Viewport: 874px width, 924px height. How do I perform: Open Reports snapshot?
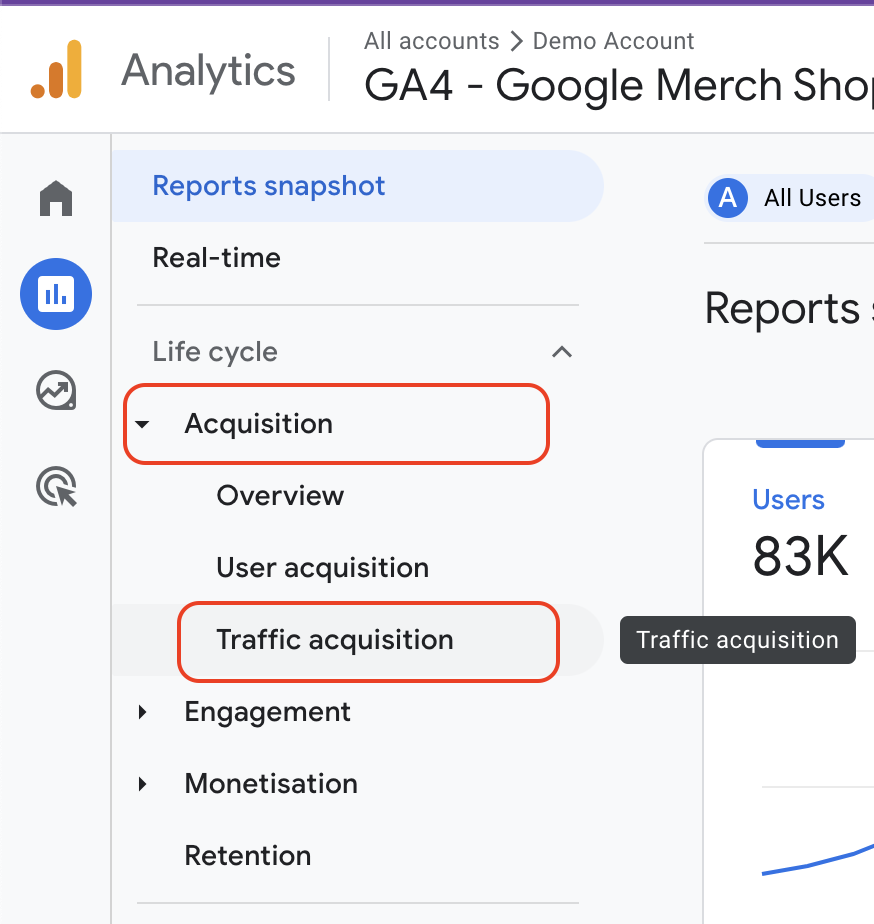358,186
